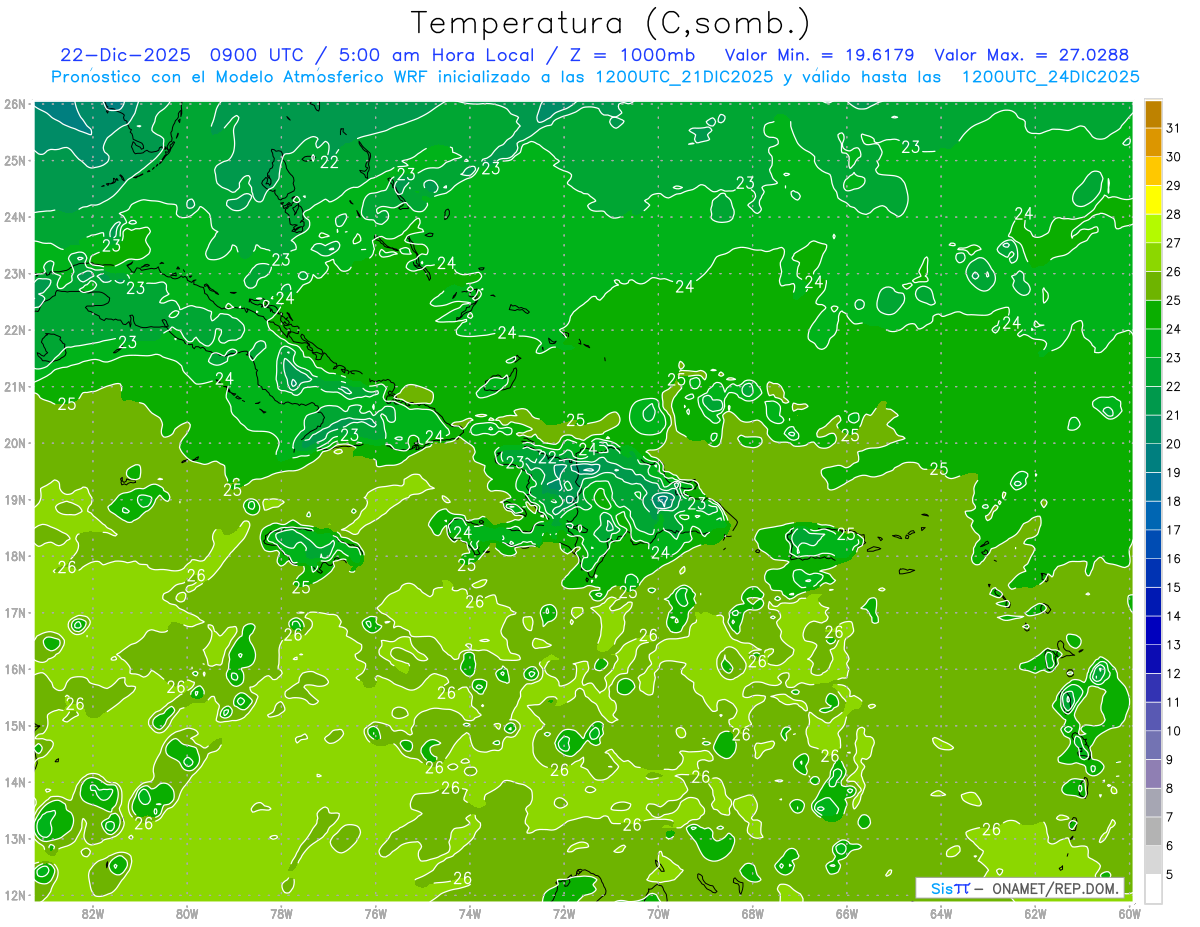
Task: Click 'Valor Max. = 27.0288' text
Action: 1031,55
